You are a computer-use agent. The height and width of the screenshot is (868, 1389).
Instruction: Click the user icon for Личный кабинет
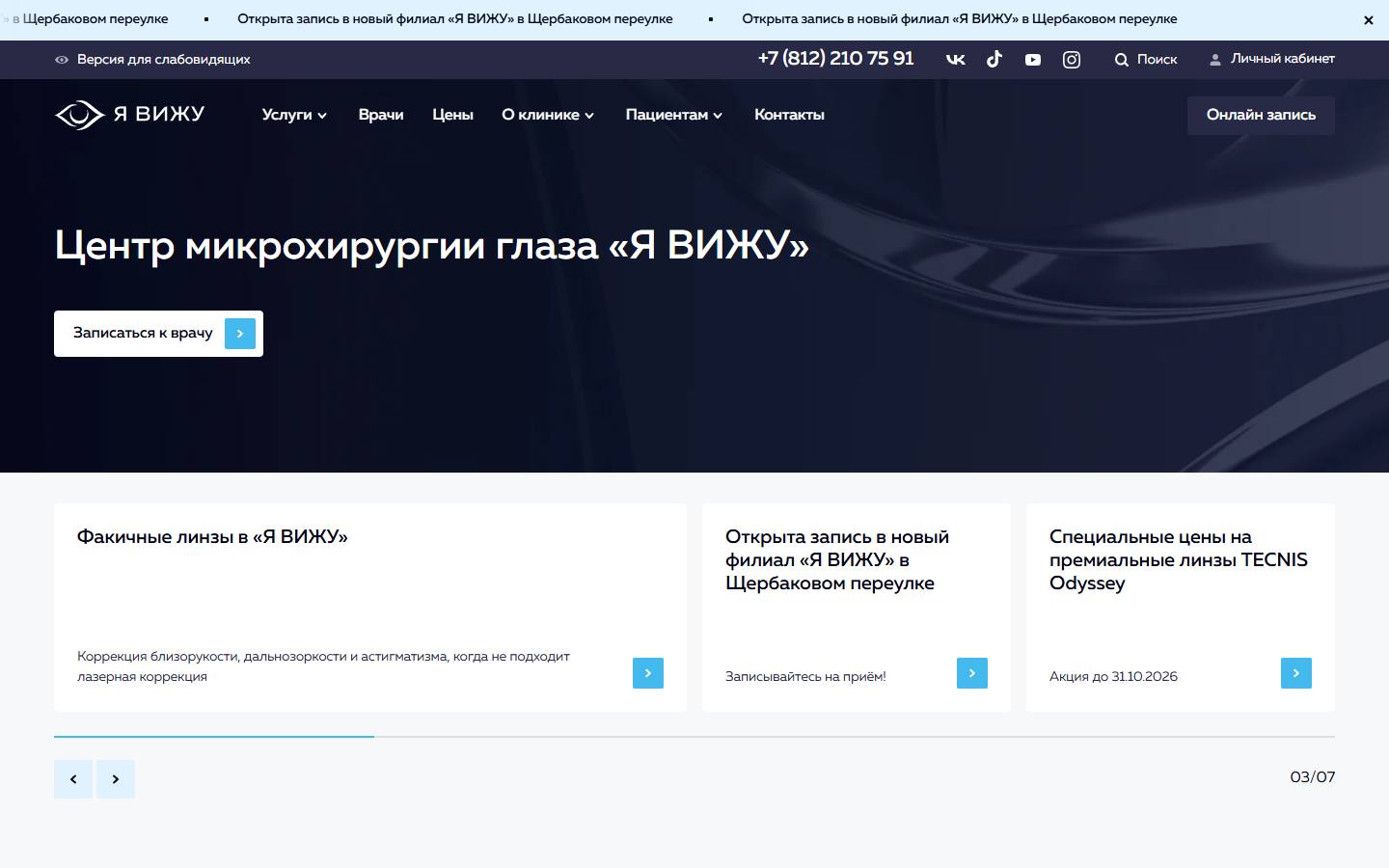tap(1215, 60)
